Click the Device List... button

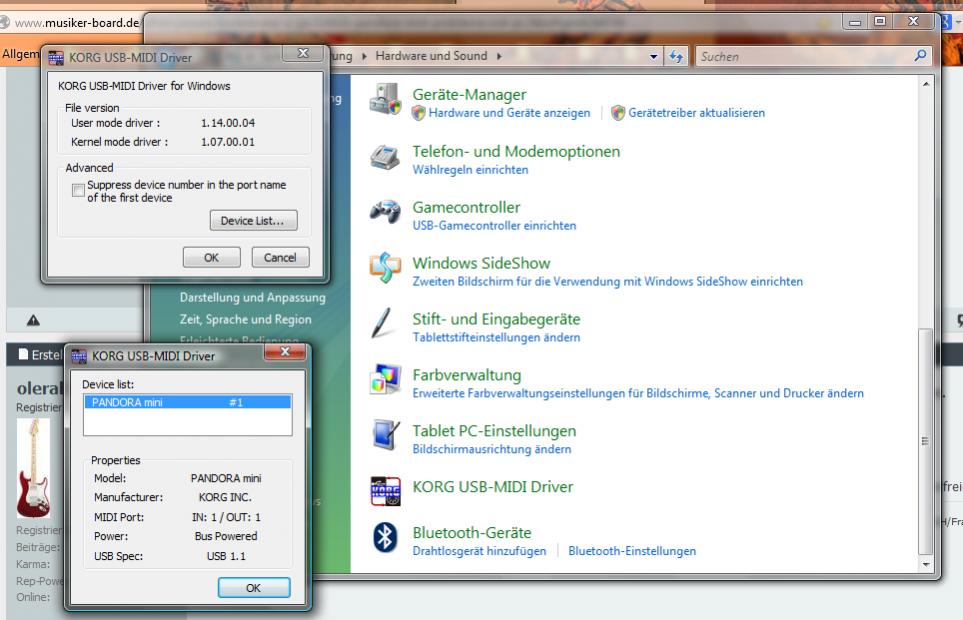[x=253, y=220]
